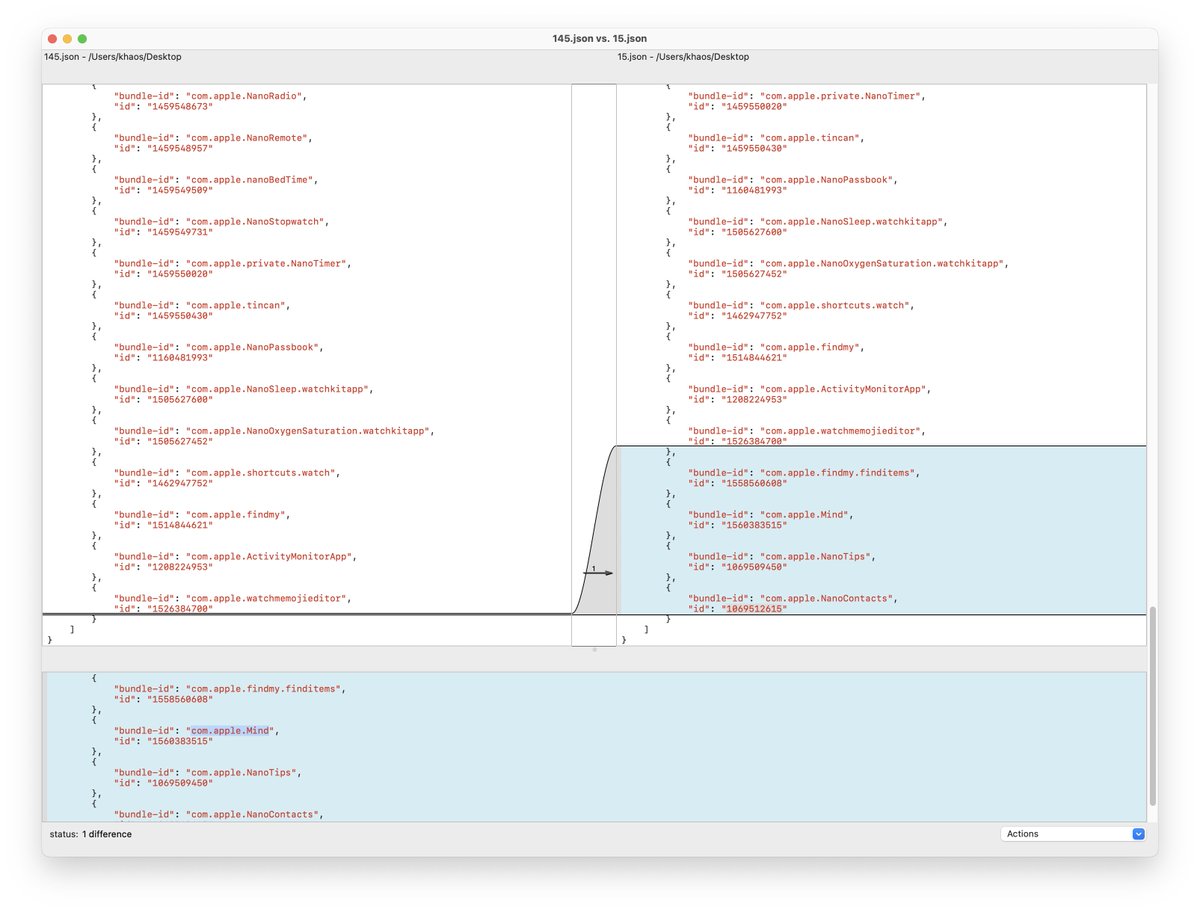Viewport: 1200px width, 912px height.
Task: Click id 1459549509 in the left pane
Action: pos(180,190)
